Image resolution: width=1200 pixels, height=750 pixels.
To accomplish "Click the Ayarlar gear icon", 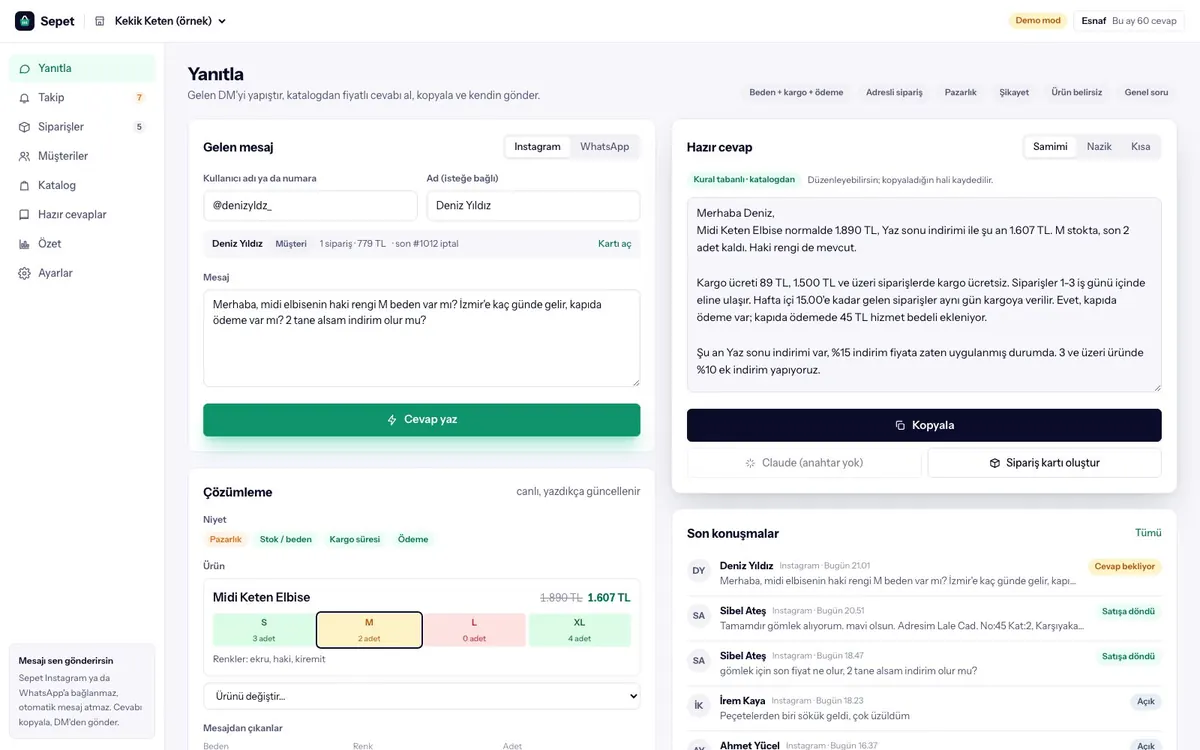I will [25, 273].
